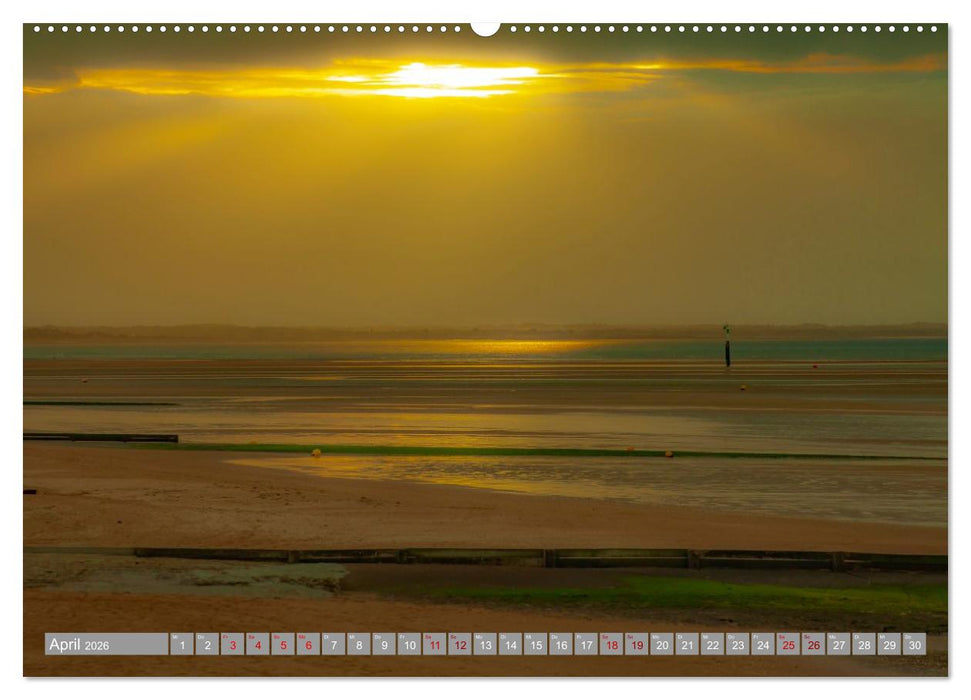The width and height of the screenshot is (971, 700).
Task: Click date 20 labeled Mo
Action: tap(661, 645)
